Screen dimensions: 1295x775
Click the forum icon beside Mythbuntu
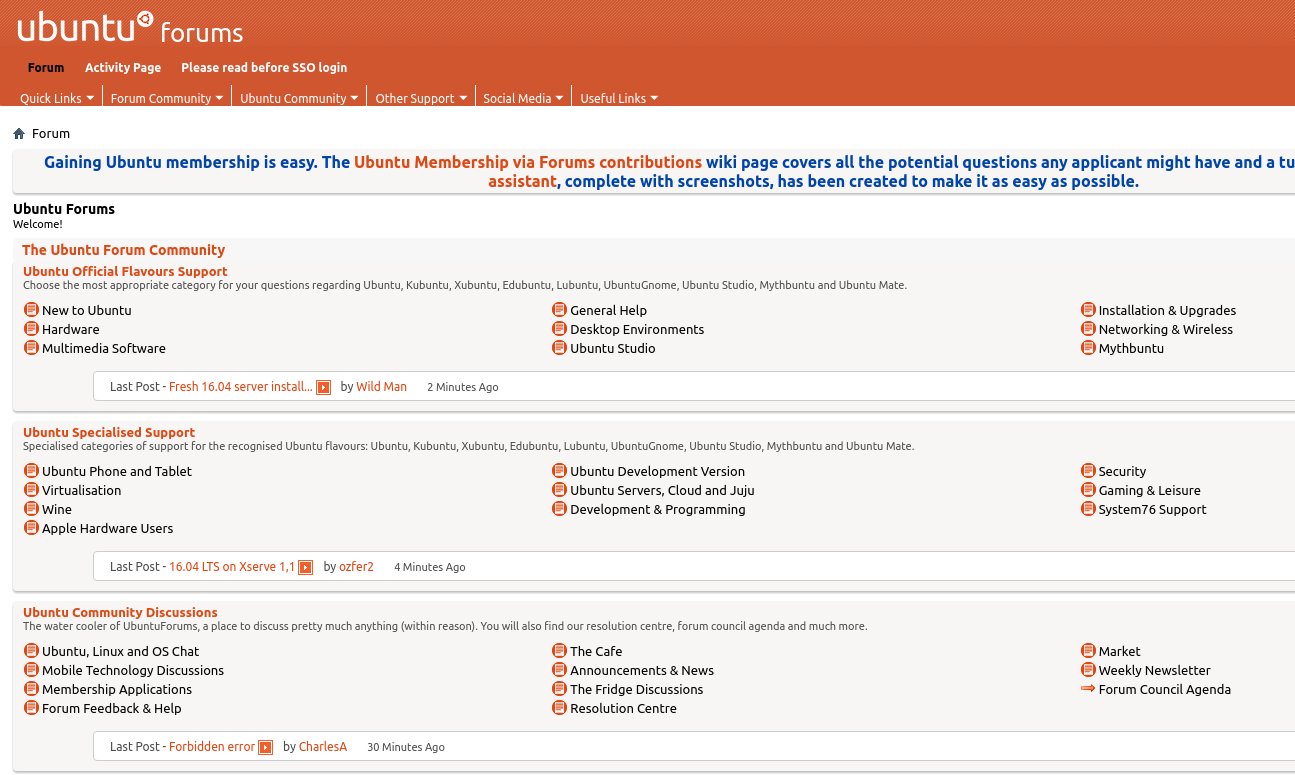(x=1089, y=348)
